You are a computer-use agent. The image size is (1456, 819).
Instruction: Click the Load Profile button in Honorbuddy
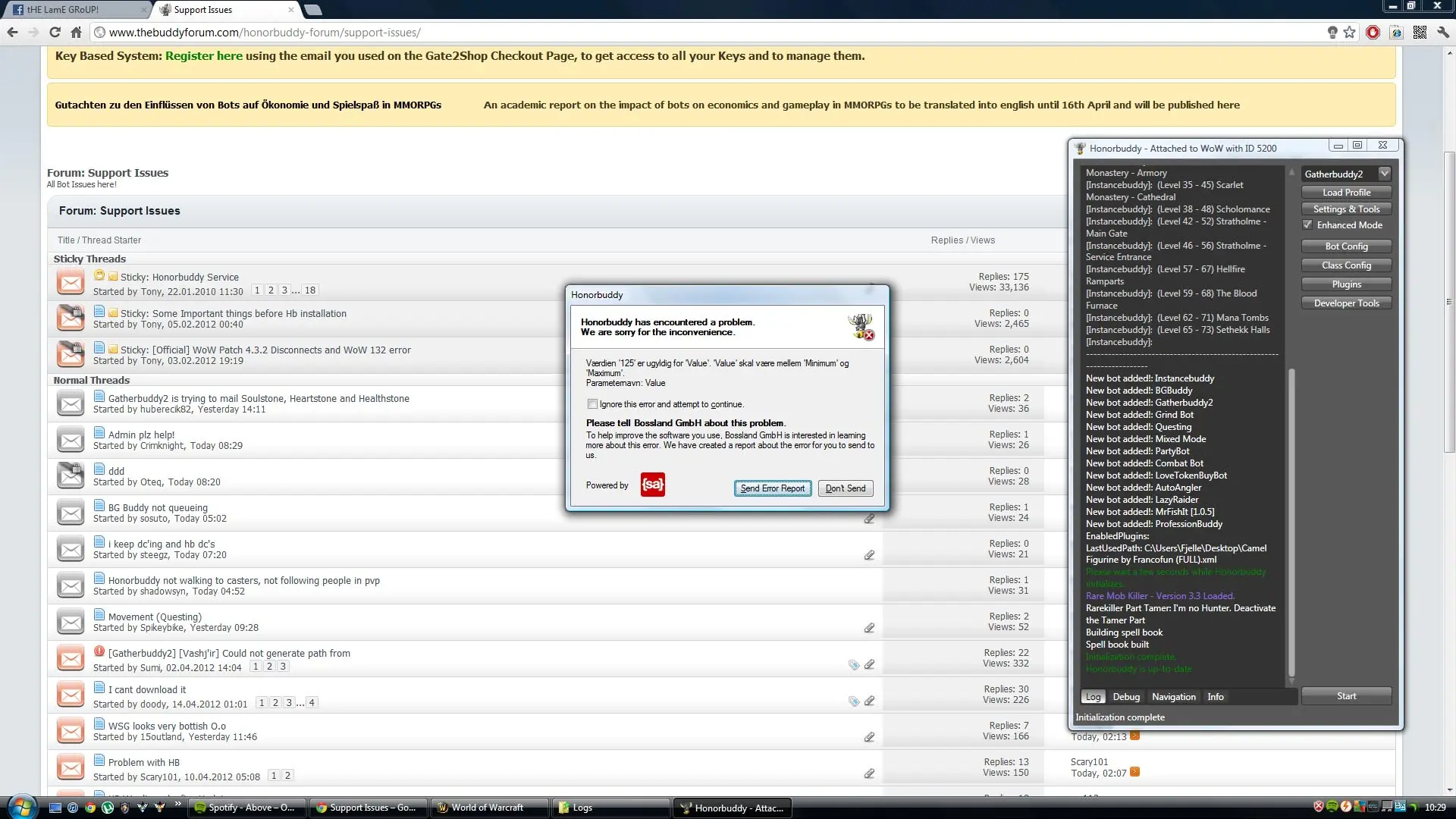(1346, 193)
